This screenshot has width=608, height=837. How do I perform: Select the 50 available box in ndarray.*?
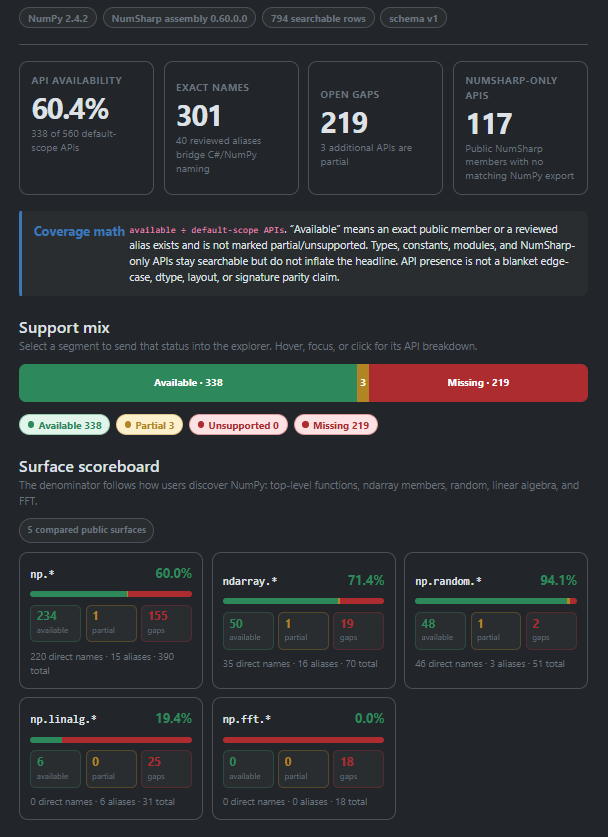248,630
